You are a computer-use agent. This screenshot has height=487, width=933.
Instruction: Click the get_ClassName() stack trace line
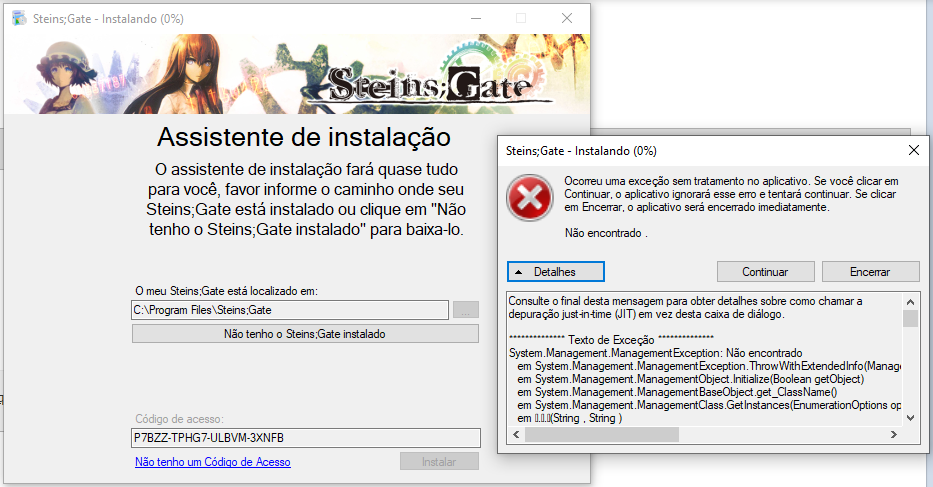pos(677,392)
